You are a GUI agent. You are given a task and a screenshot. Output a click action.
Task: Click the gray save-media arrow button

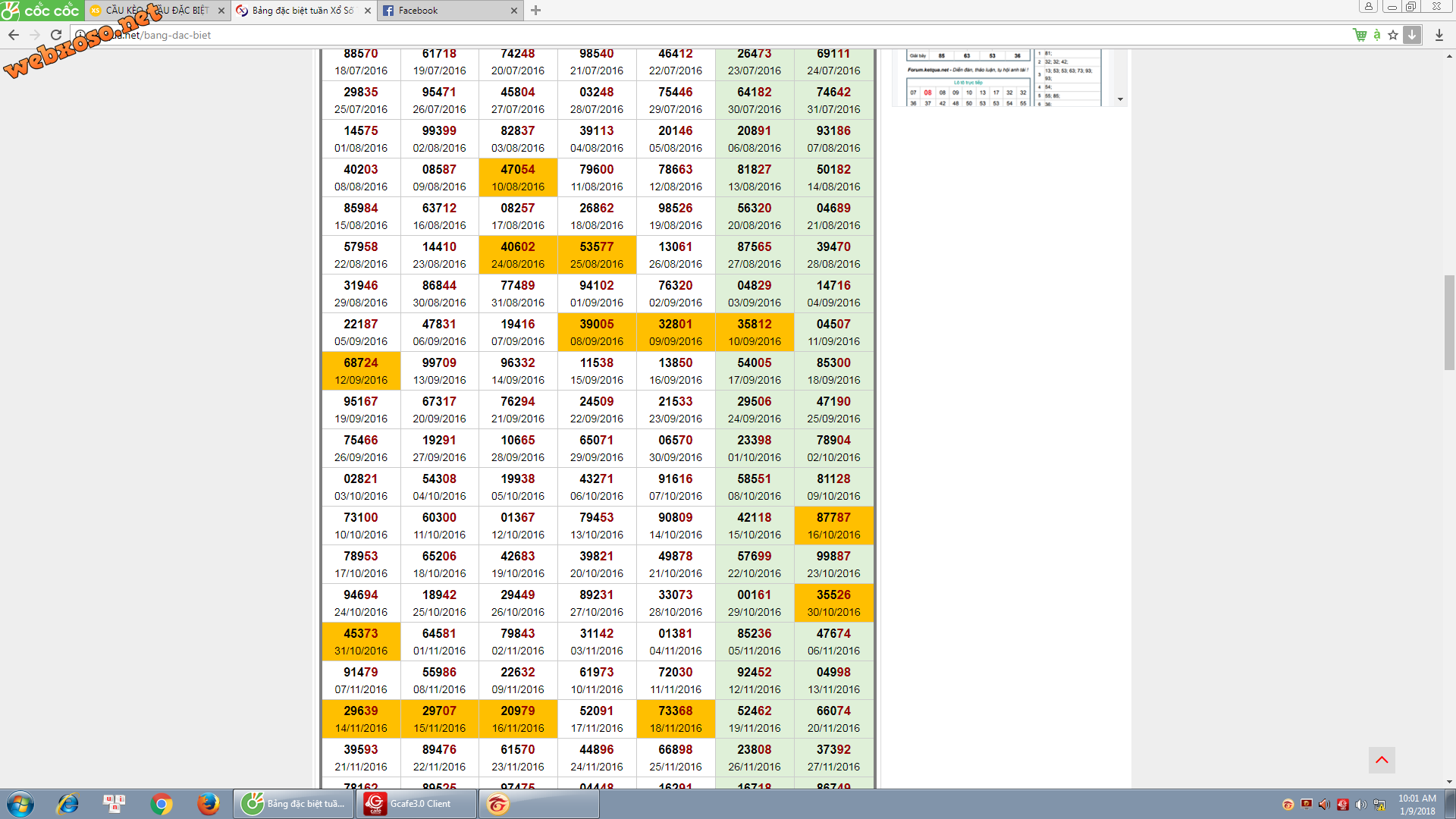[1412, 35]
